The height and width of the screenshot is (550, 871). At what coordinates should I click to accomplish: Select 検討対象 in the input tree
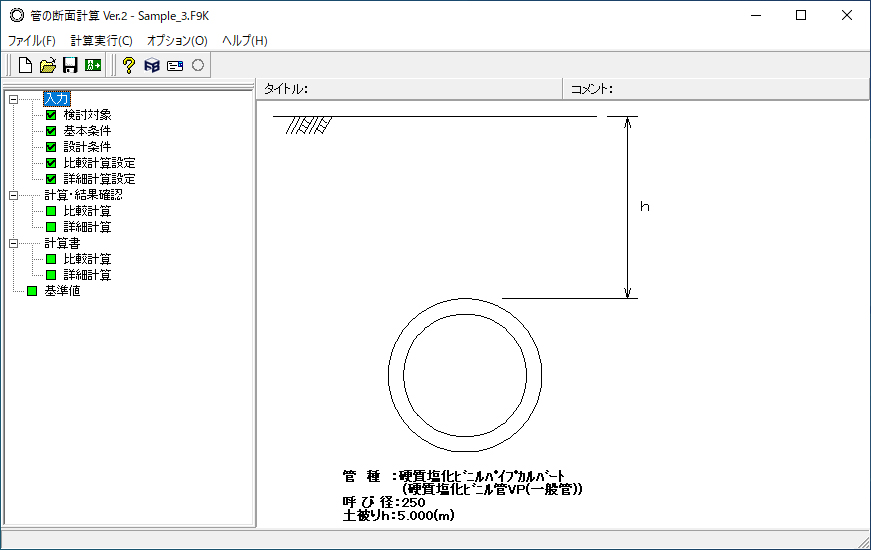pyautogui.click(x=87, y=115)
